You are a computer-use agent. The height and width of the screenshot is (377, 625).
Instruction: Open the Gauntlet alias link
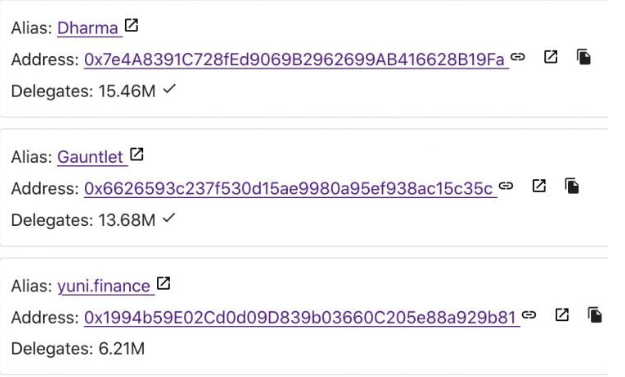90,157
